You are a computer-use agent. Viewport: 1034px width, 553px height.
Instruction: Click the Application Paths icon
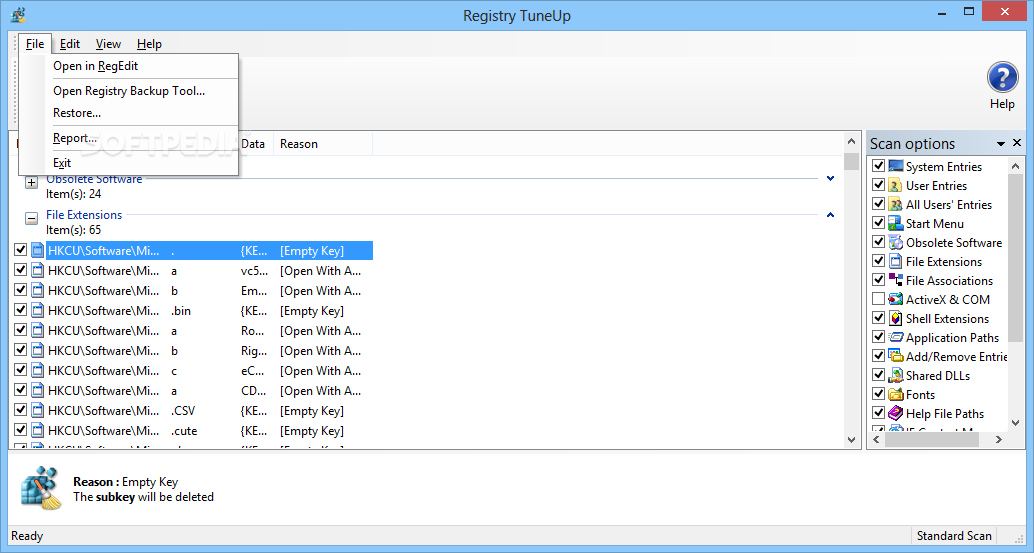[x=896, y=337]
